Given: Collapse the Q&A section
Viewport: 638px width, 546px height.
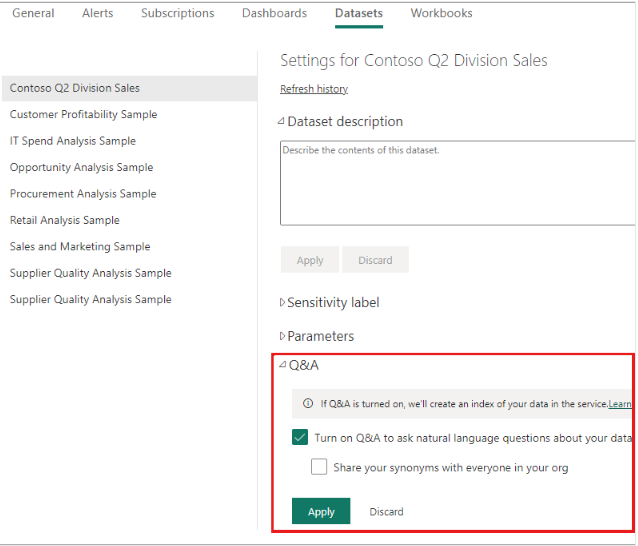Looking at the screenshot, I should coord(282,365).
